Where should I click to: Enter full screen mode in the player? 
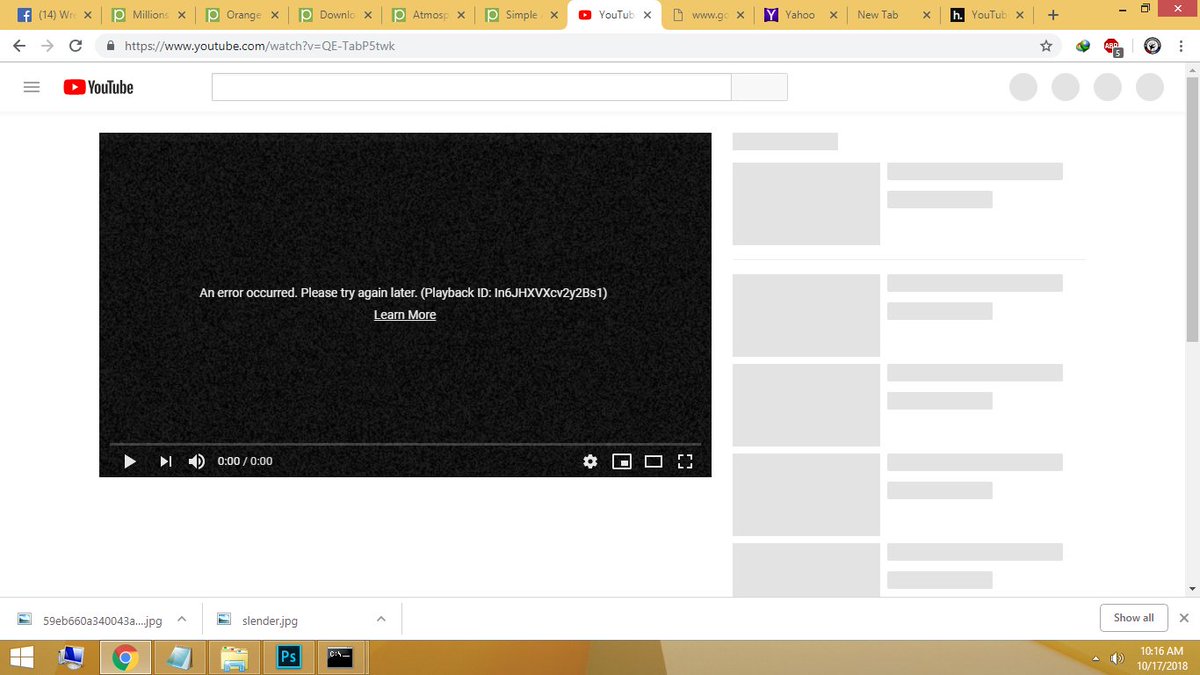(685, 461)
